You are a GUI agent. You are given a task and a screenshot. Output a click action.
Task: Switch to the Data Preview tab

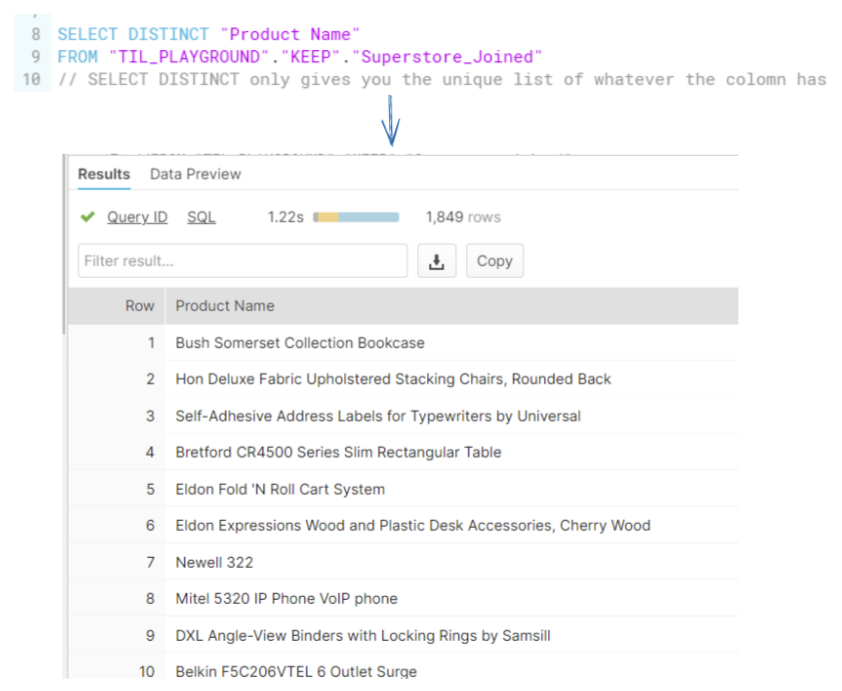195,174
